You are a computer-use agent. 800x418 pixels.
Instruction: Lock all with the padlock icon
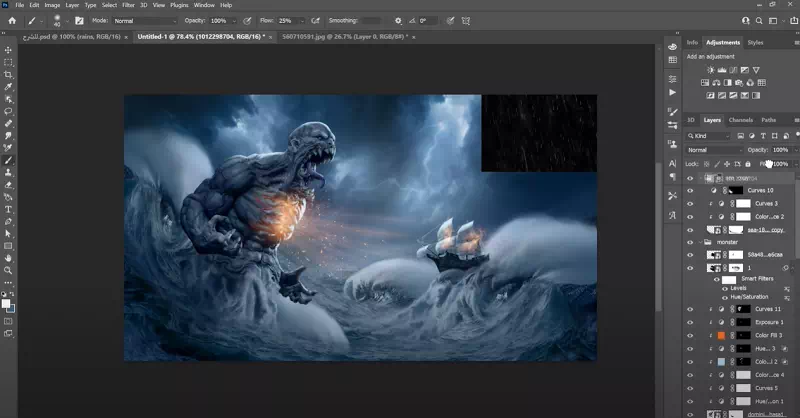[748, 164]
